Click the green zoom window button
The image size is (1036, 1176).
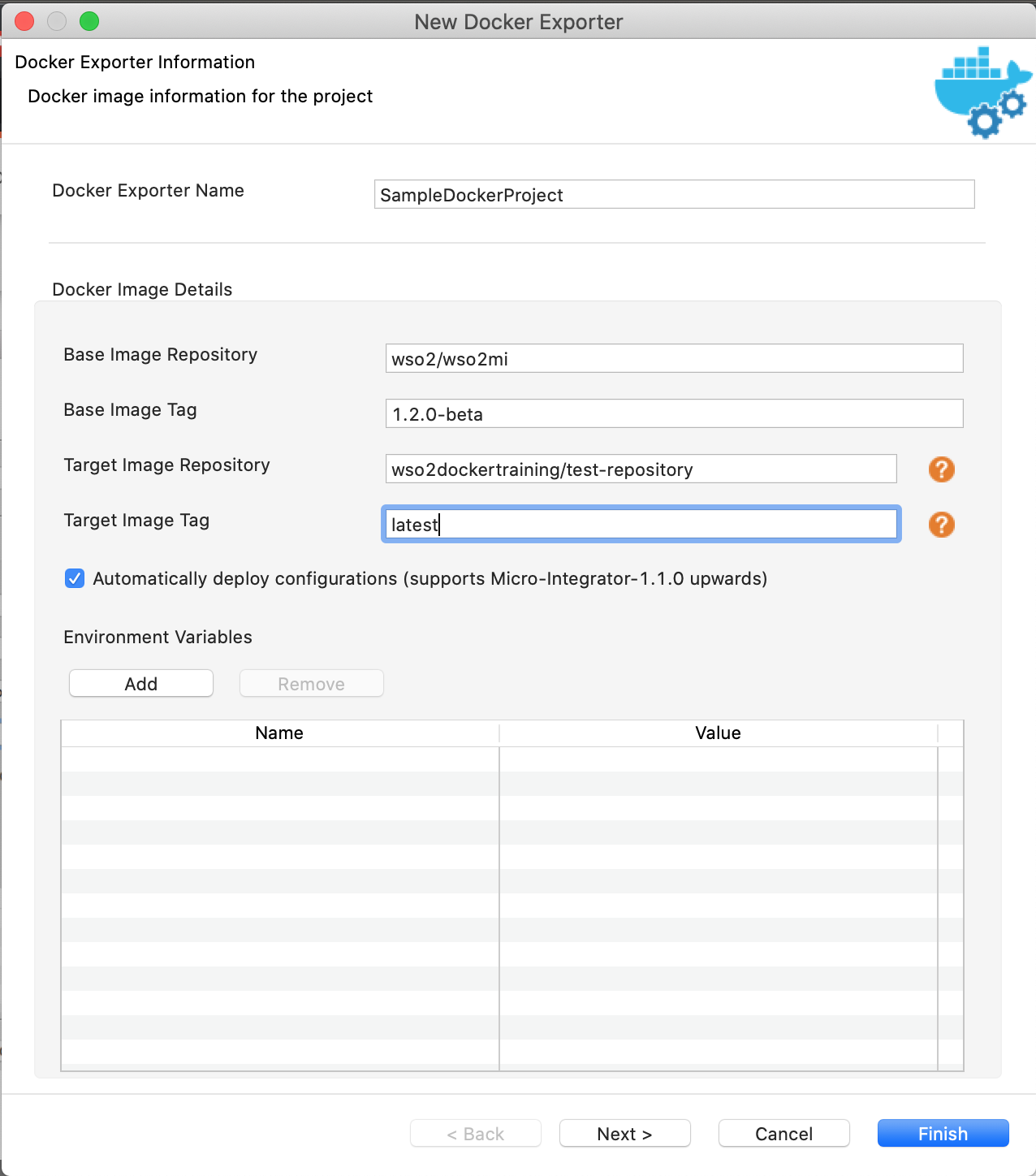click(x=89, y=21)
